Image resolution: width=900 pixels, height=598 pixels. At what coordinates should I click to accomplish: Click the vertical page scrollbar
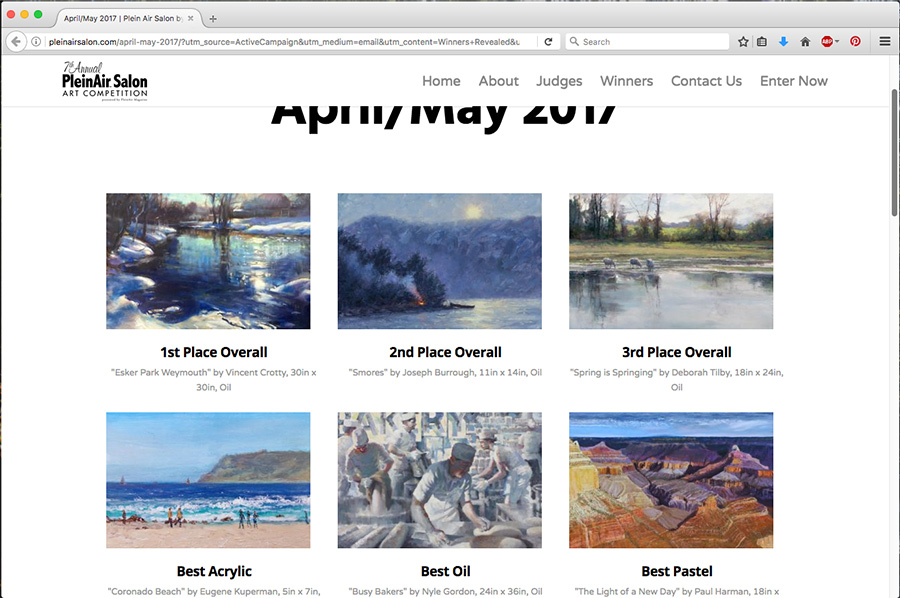click(895, 152)
